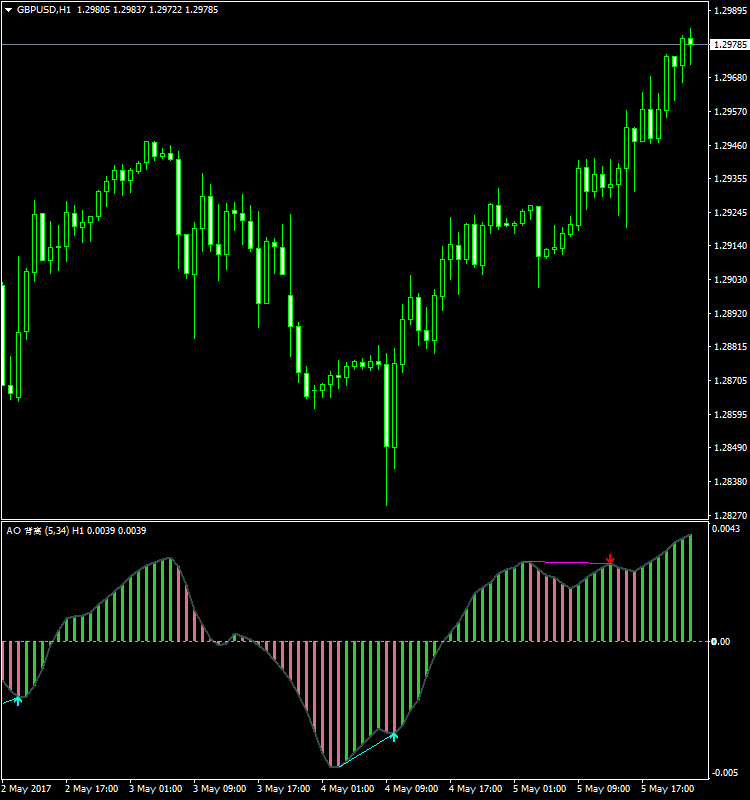Select the magenta divergence line in AO panel
The height and width of the screenshot is (800, 750).
click(568, 563)
